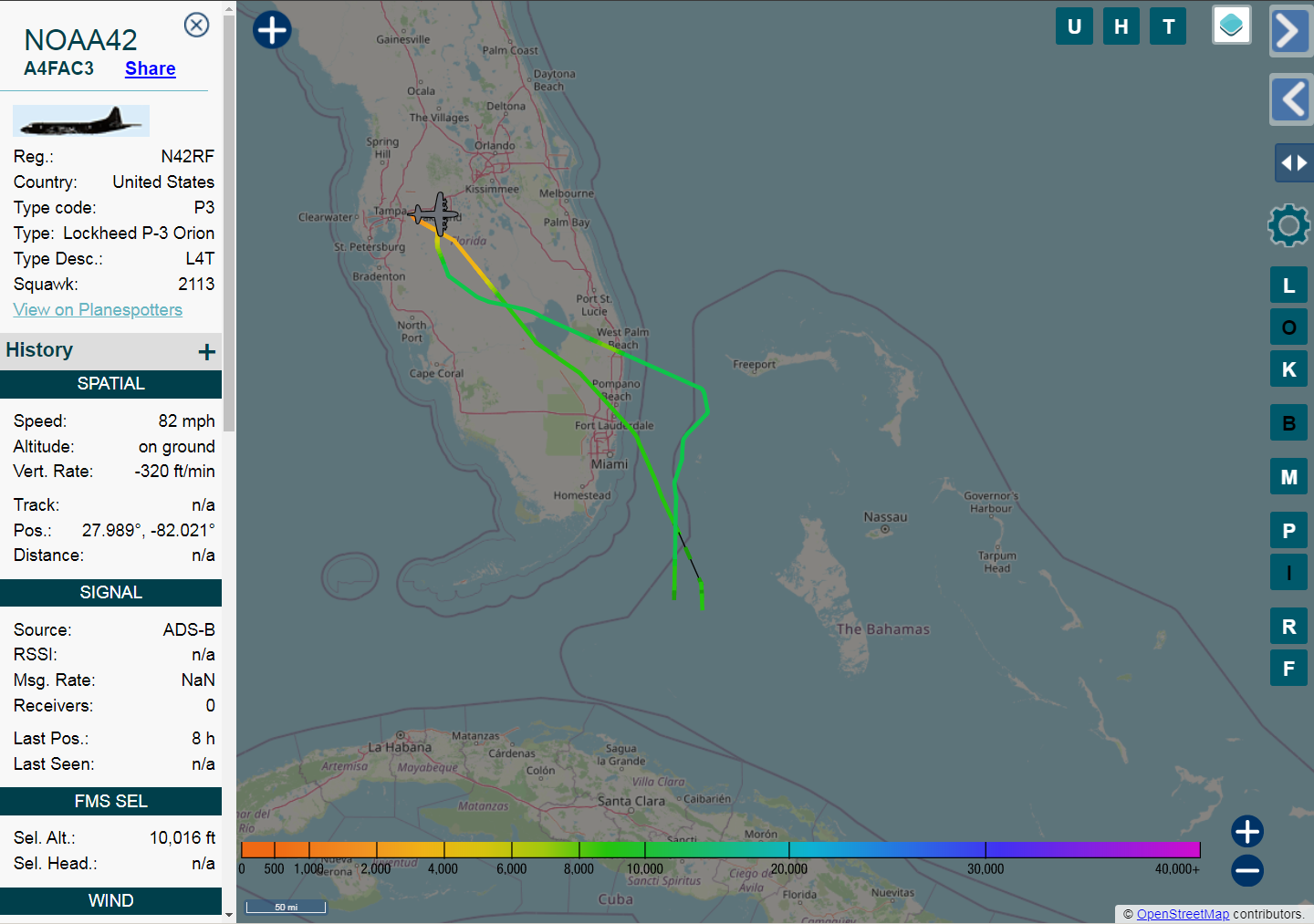
Task: Click the Share link
Action: 151,68
